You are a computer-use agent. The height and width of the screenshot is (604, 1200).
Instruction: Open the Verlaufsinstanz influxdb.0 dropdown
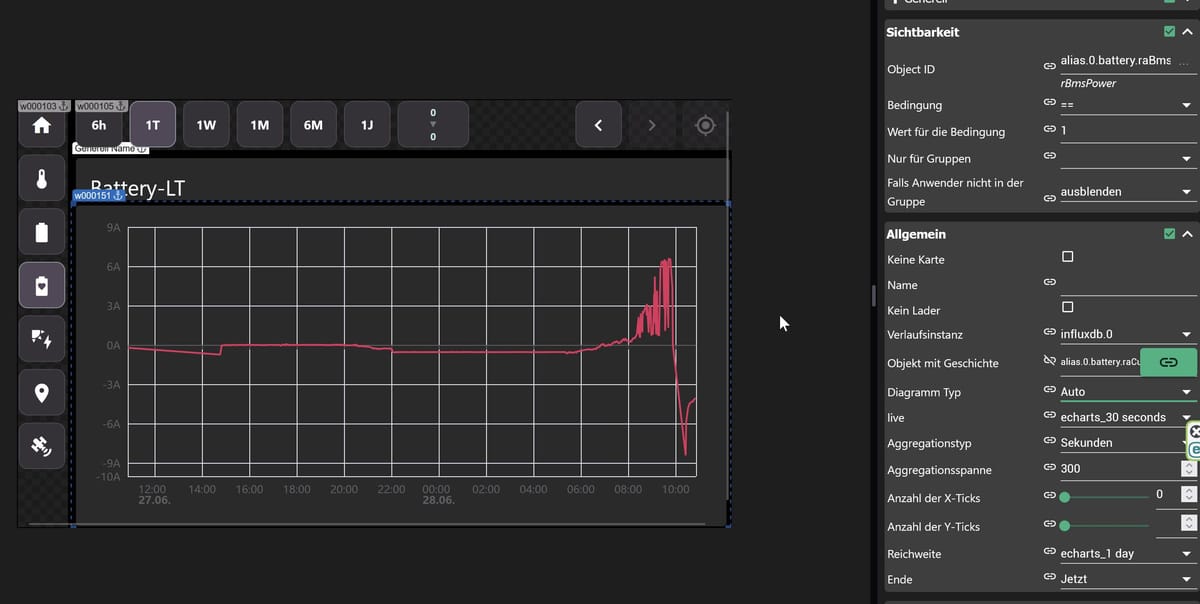coord(1127,335)
